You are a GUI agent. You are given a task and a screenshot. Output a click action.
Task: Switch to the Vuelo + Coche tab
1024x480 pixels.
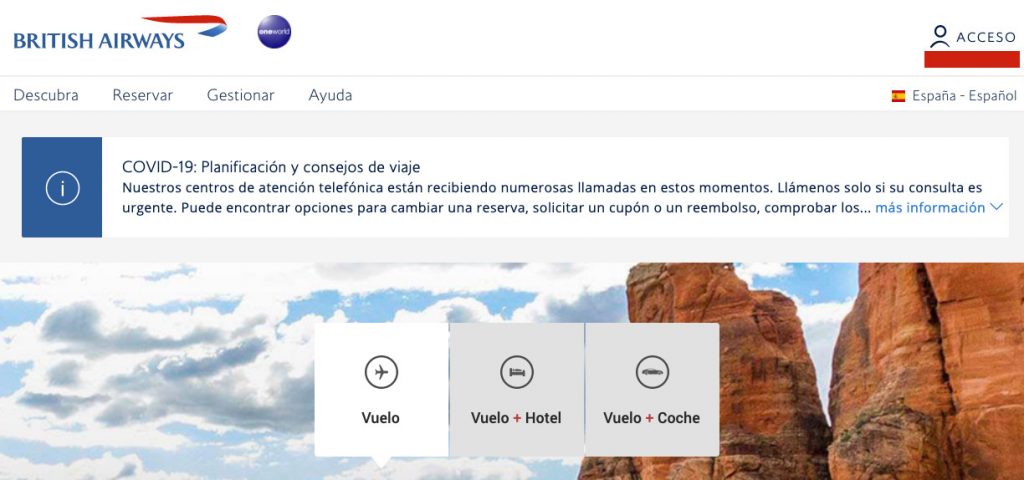coord(652,390)
